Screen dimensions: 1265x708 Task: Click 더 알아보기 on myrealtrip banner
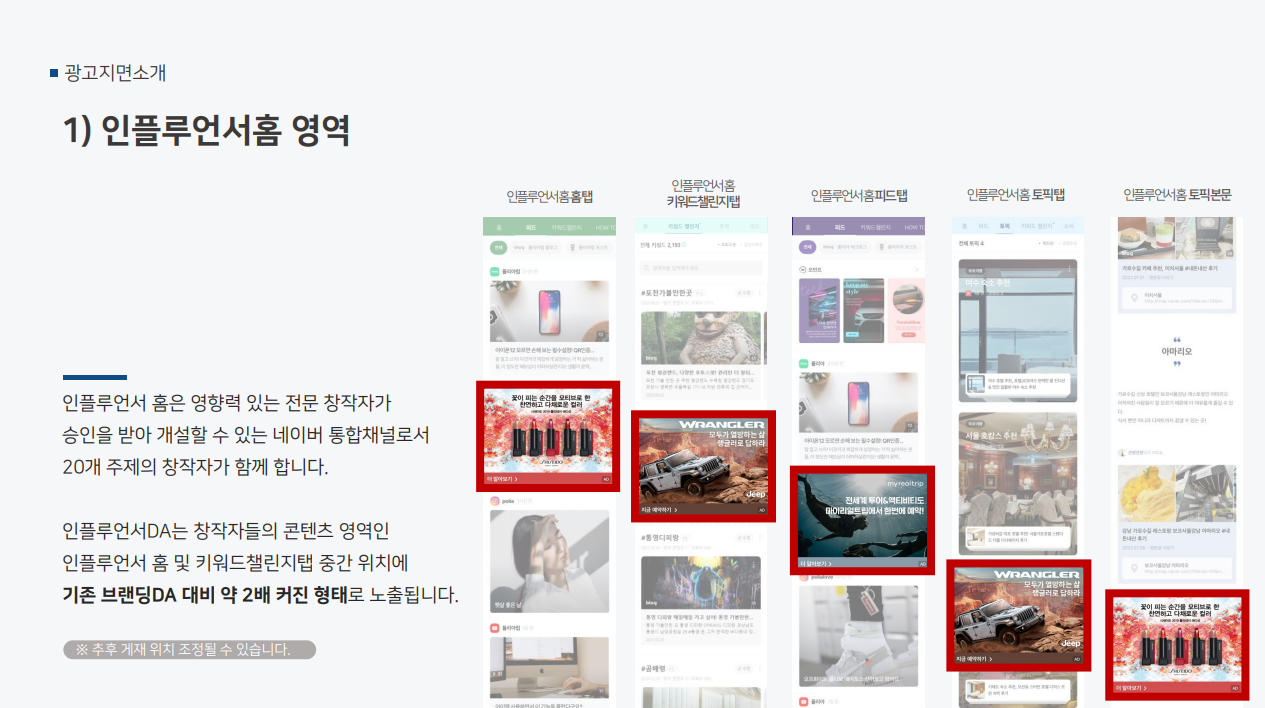click(818, 563)
